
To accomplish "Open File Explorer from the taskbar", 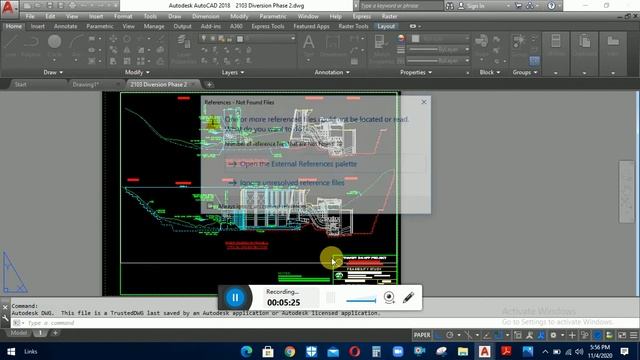I will pos(463,351).
